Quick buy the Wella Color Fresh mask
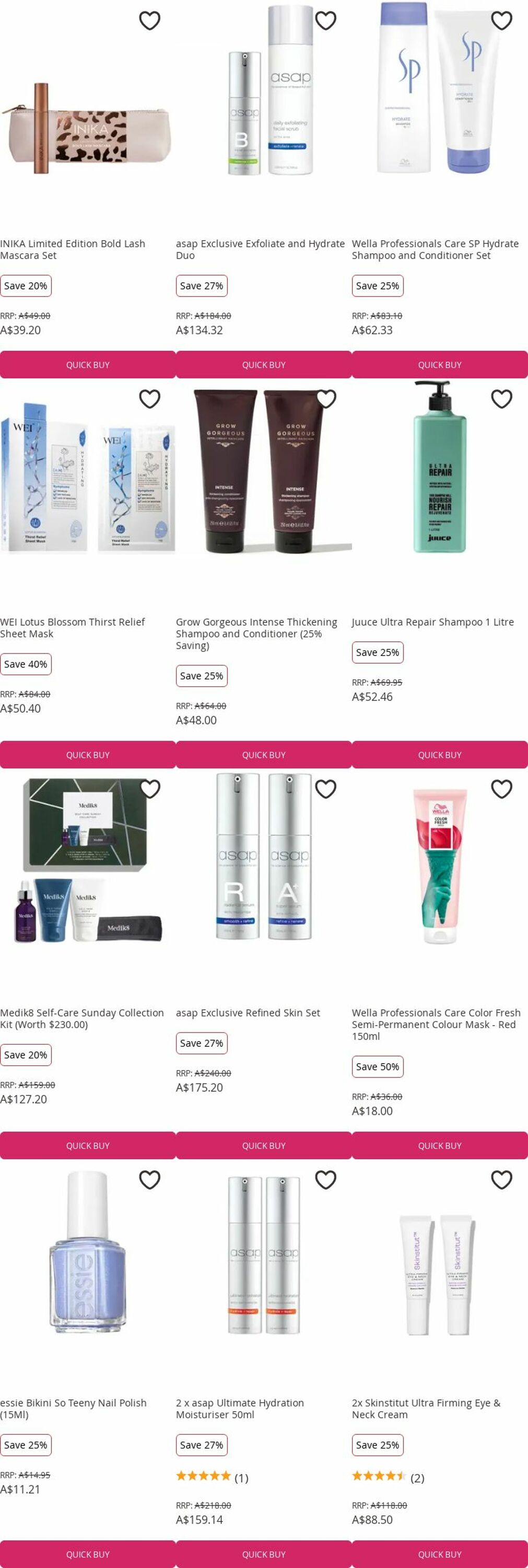528x1568 pixels. (x=440, y=1146)
